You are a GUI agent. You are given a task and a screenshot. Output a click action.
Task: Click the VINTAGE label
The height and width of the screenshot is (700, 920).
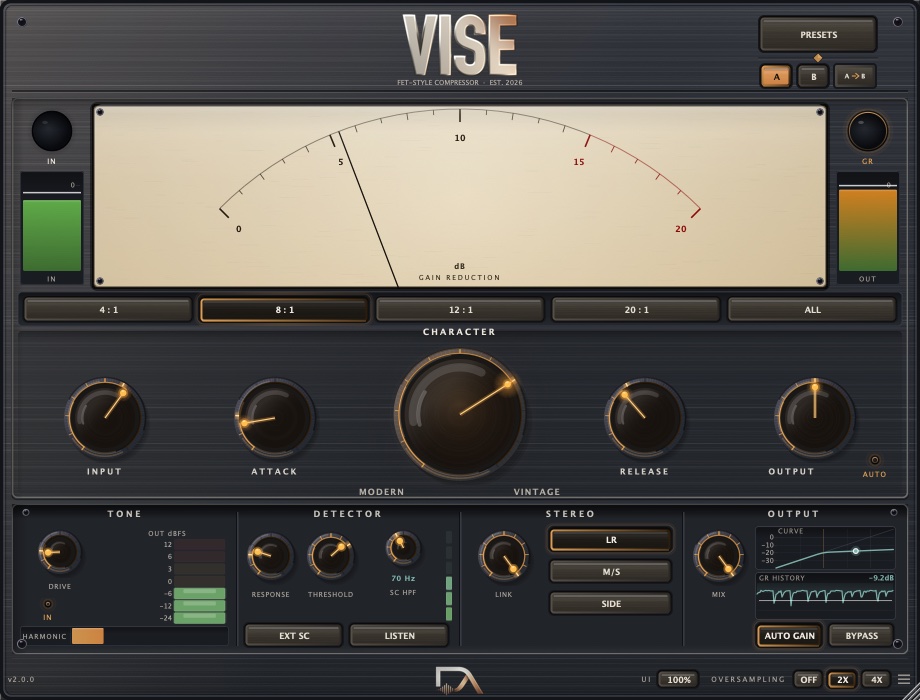click(537, 492)
